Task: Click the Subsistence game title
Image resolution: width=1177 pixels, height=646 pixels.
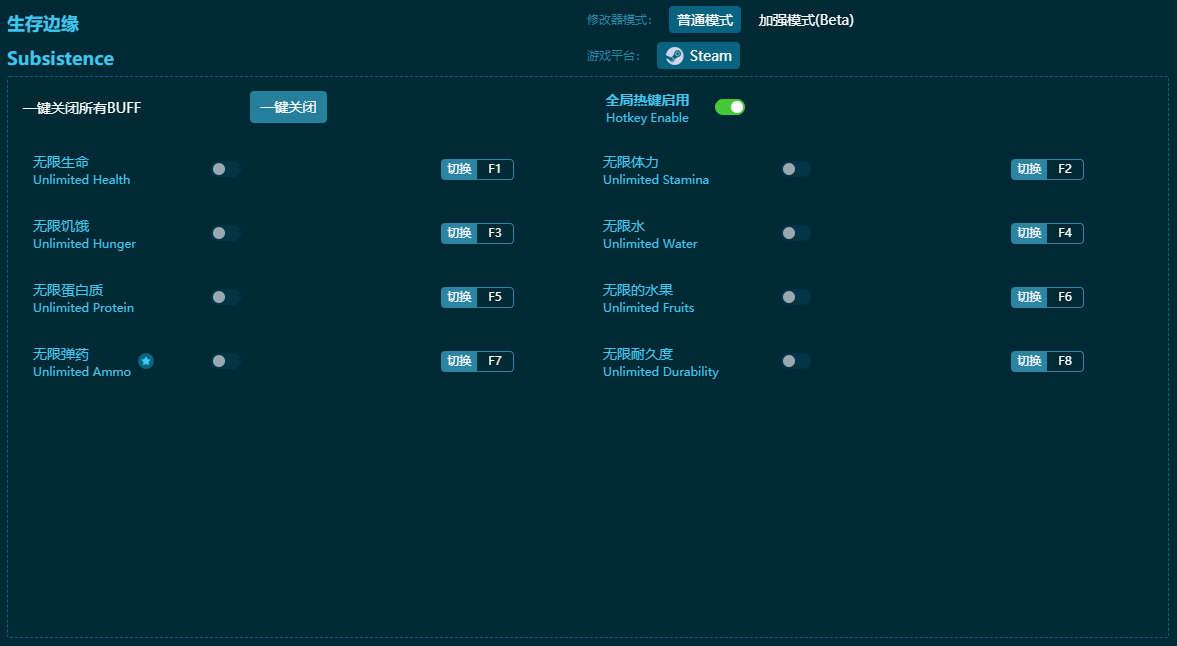Action: [61, 58]
